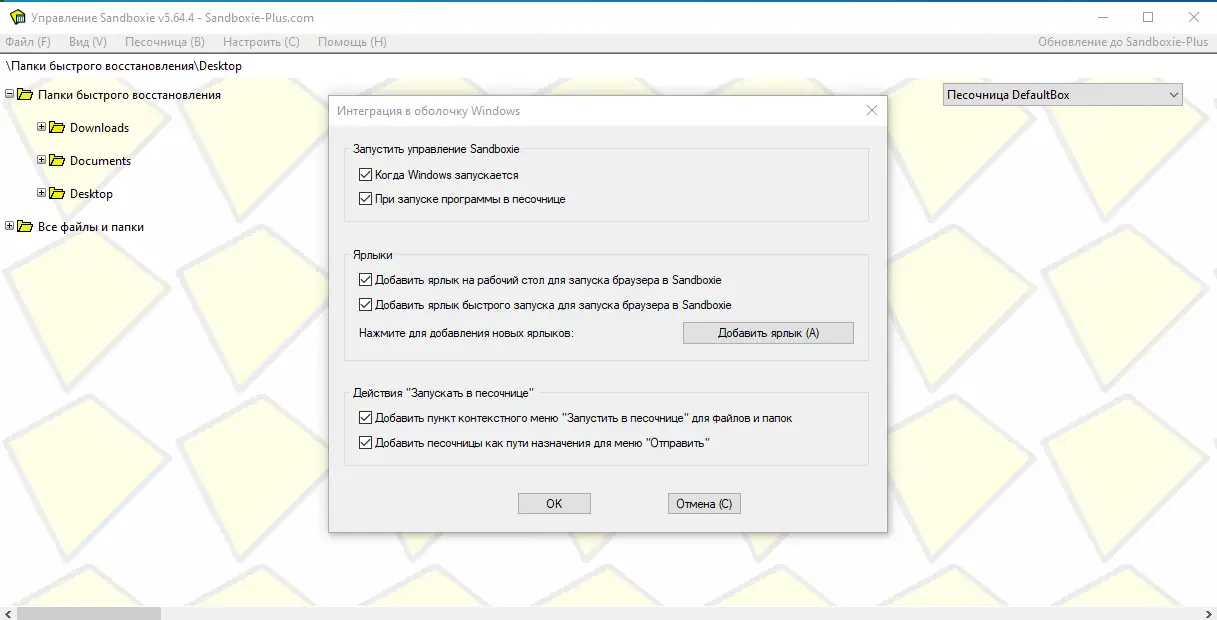Expand the Desktop tree node
This screenshot has width=1217, height=620.
[x=42, y=193]
